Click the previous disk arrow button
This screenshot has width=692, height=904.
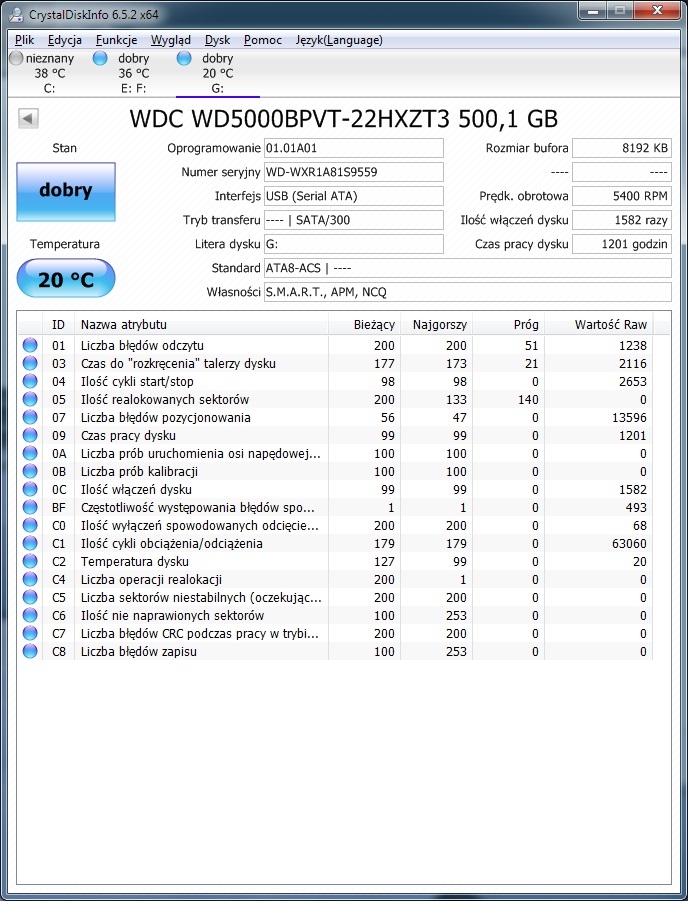(x=28, y=119)
